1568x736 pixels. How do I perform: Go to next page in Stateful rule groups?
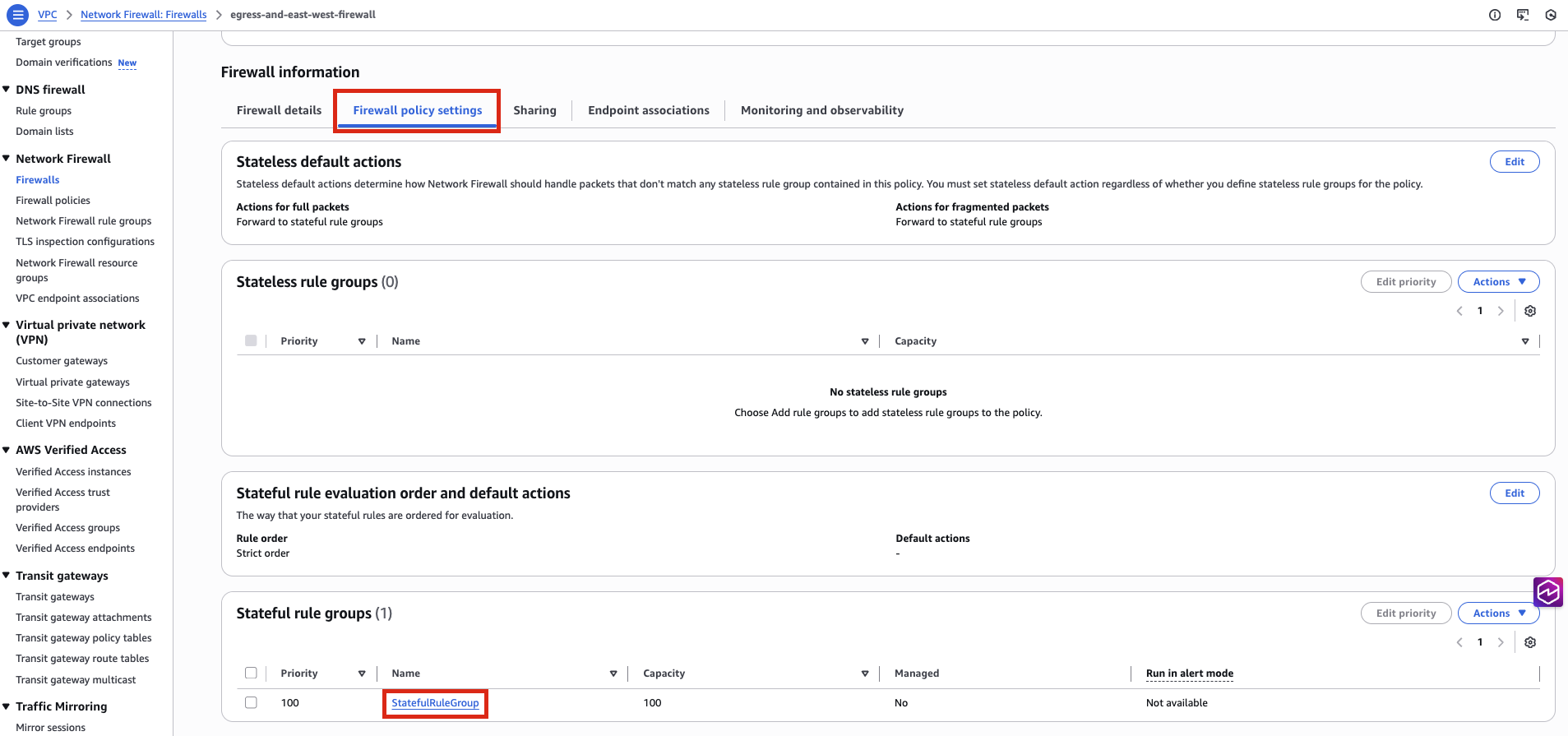(1501, 642)
